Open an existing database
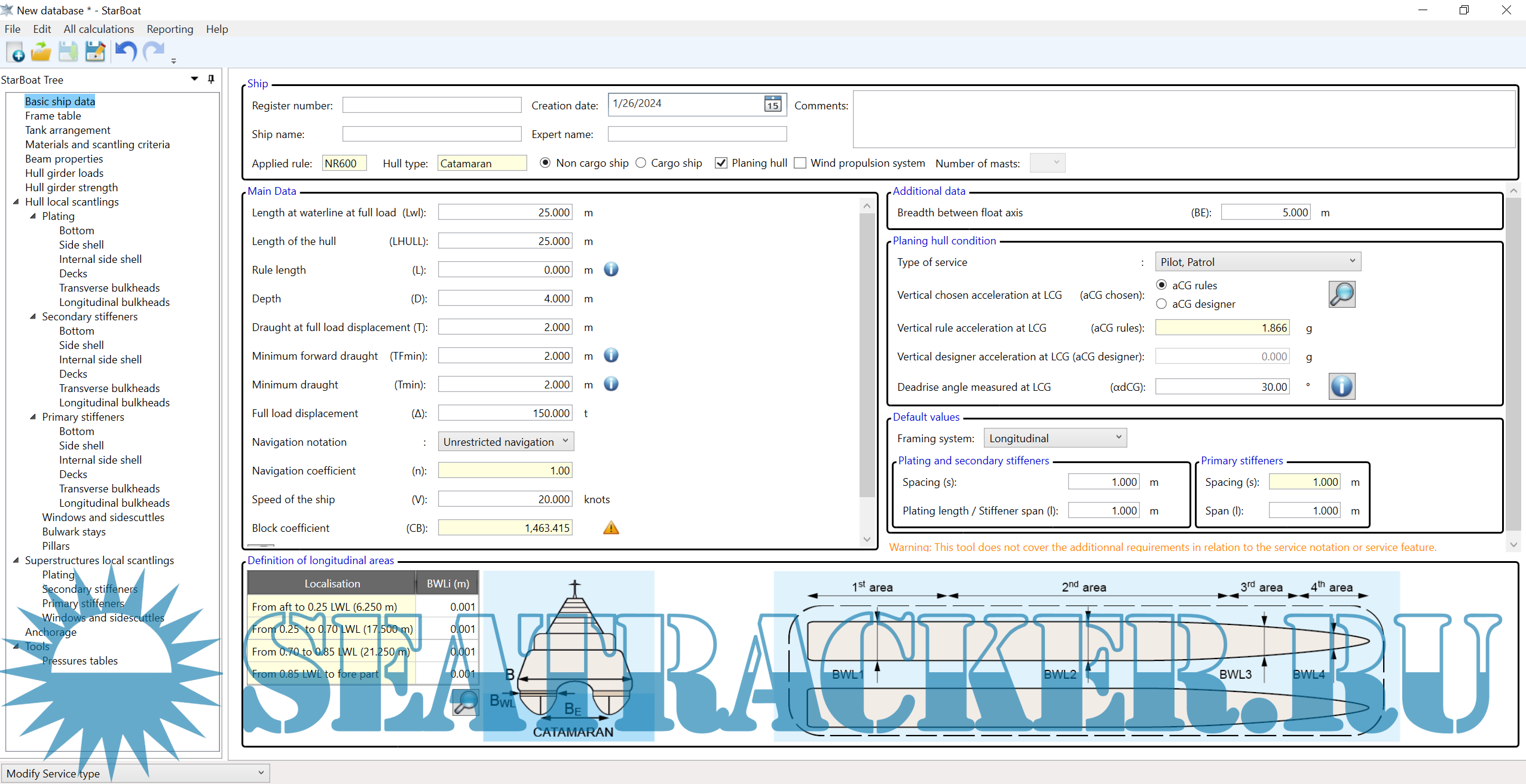The height and width of the screenshot is (784, 1526). (x=40, y=52)
